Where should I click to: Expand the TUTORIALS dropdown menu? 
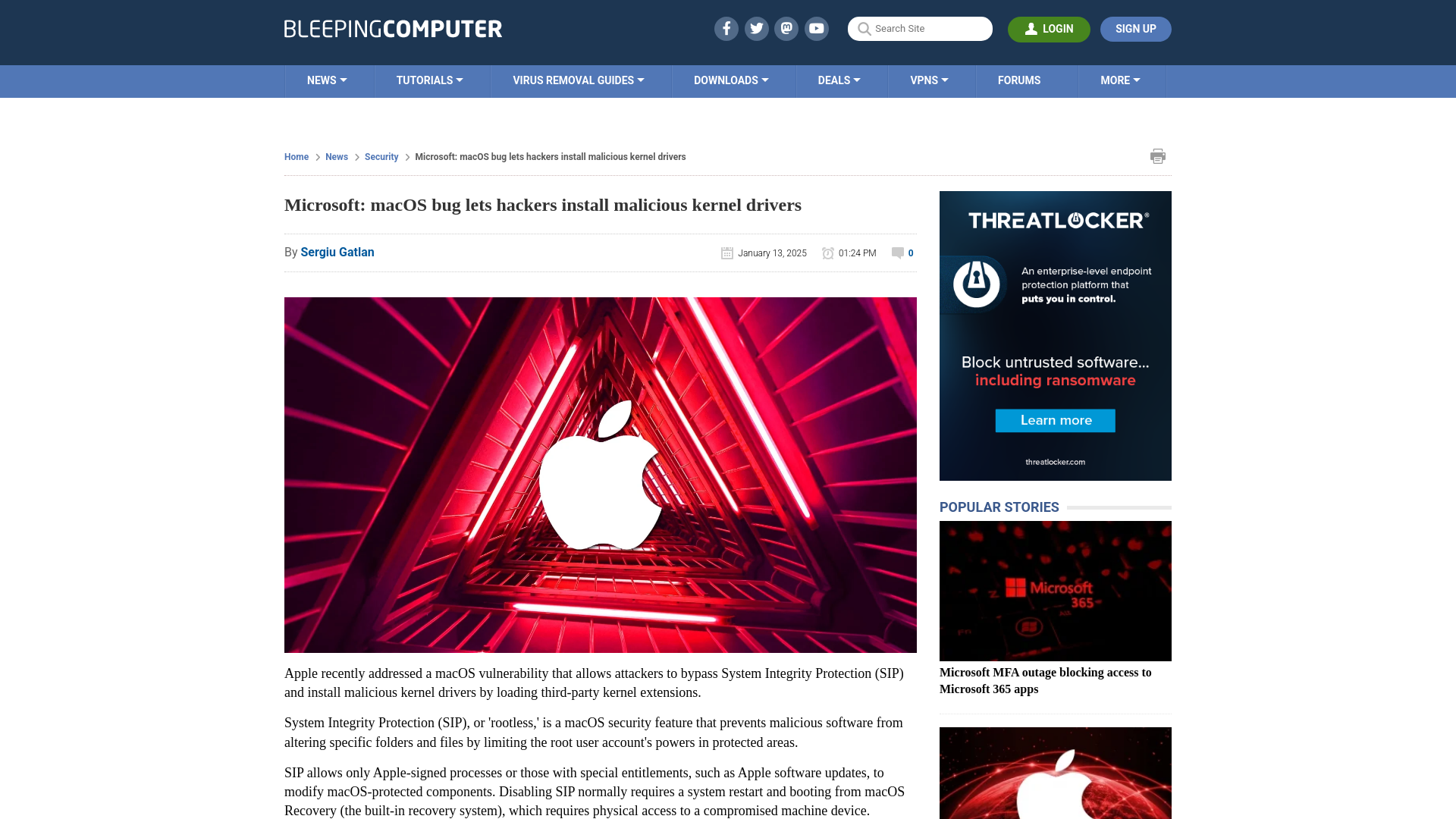click(429, 80)
